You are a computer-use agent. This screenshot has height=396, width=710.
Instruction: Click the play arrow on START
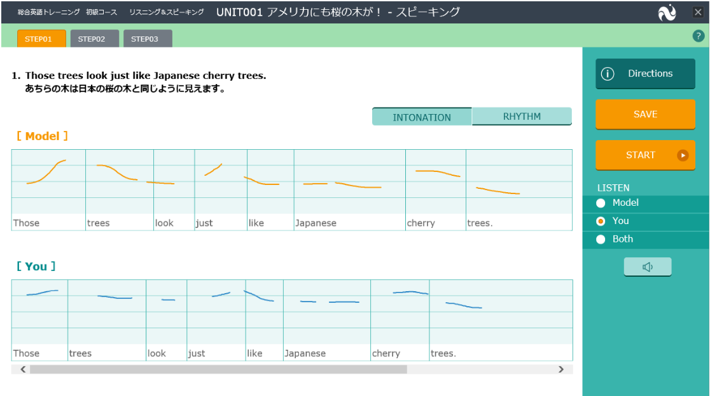(682, 155)
